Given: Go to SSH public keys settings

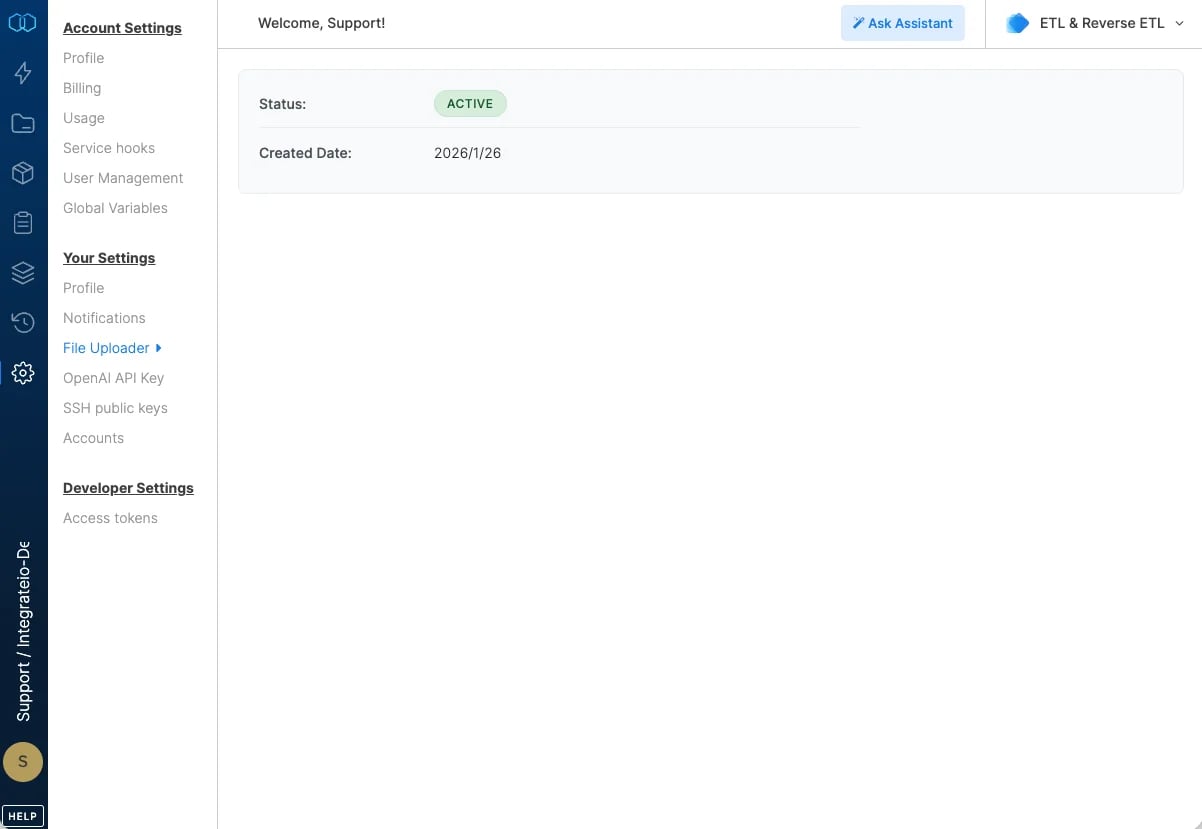Looking at the screenshot, I should [x=115, y=408].
